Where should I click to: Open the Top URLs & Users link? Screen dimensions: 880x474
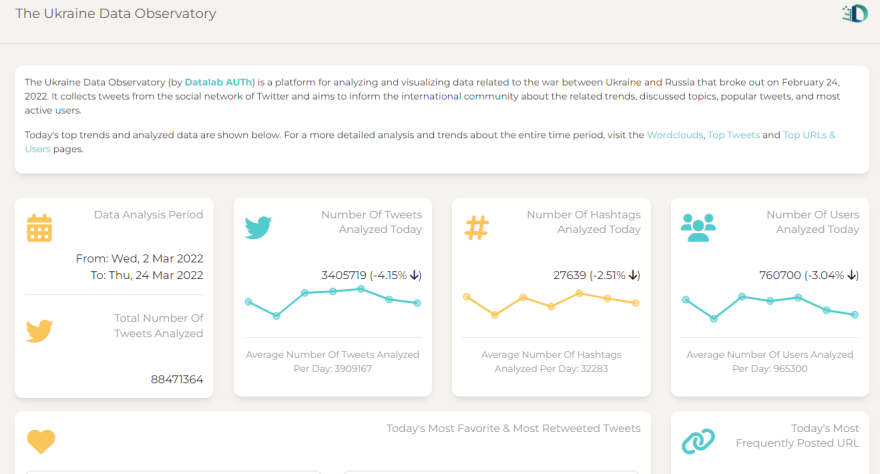tap(809, 134)
